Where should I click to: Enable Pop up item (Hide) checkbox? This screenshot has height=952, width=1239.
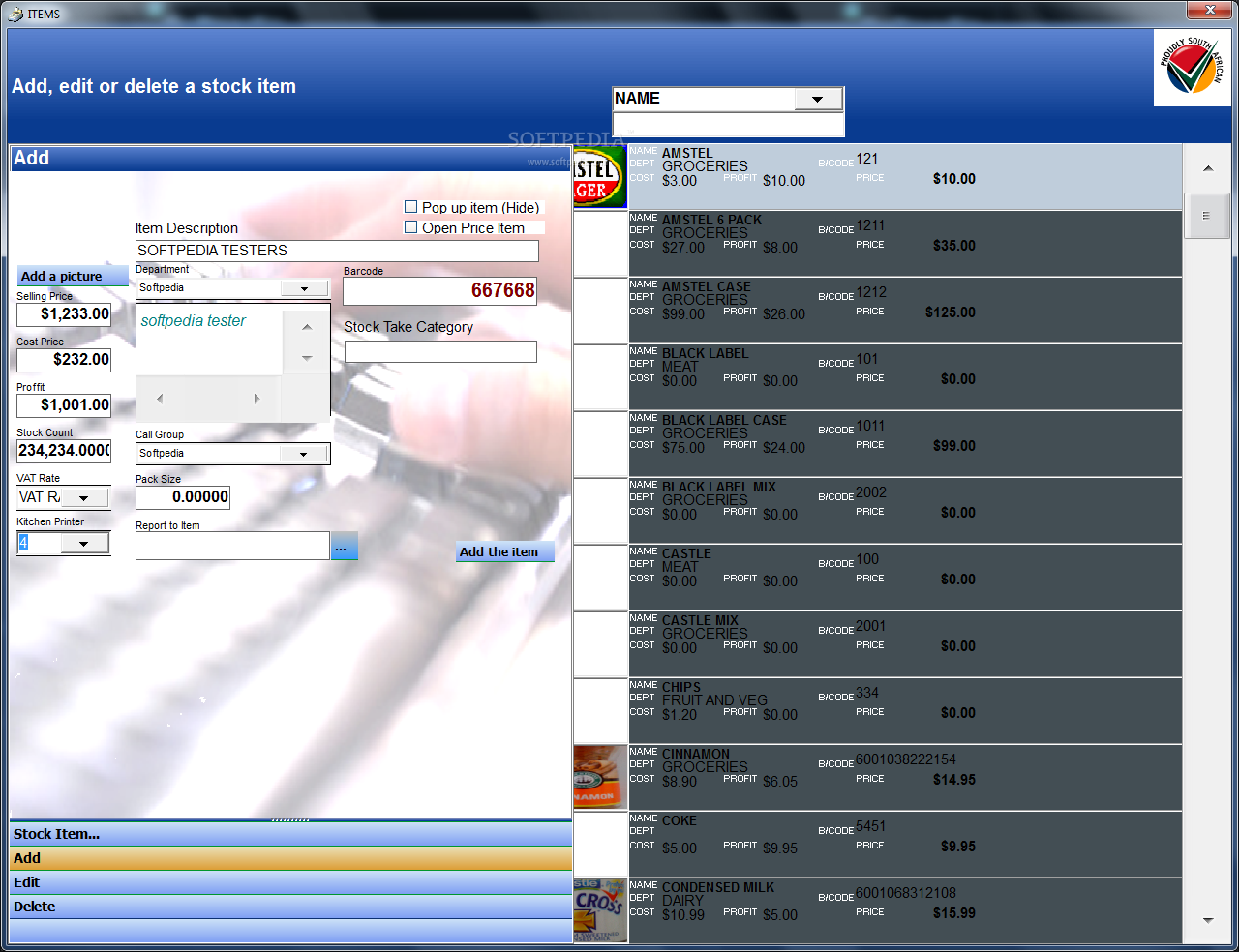click(x=410, y=207)
